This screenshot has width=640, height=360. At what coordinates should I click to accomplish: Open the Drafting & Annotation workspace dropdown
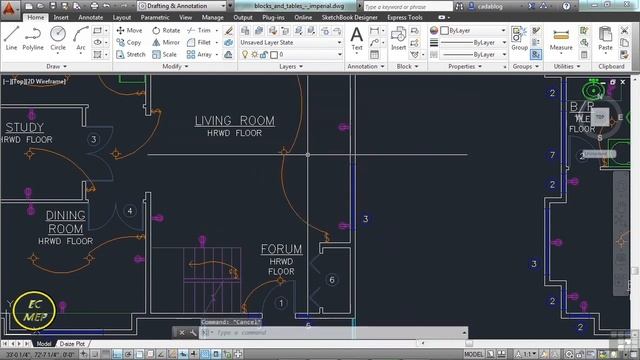pyautogui.click(x=182, y=6)
